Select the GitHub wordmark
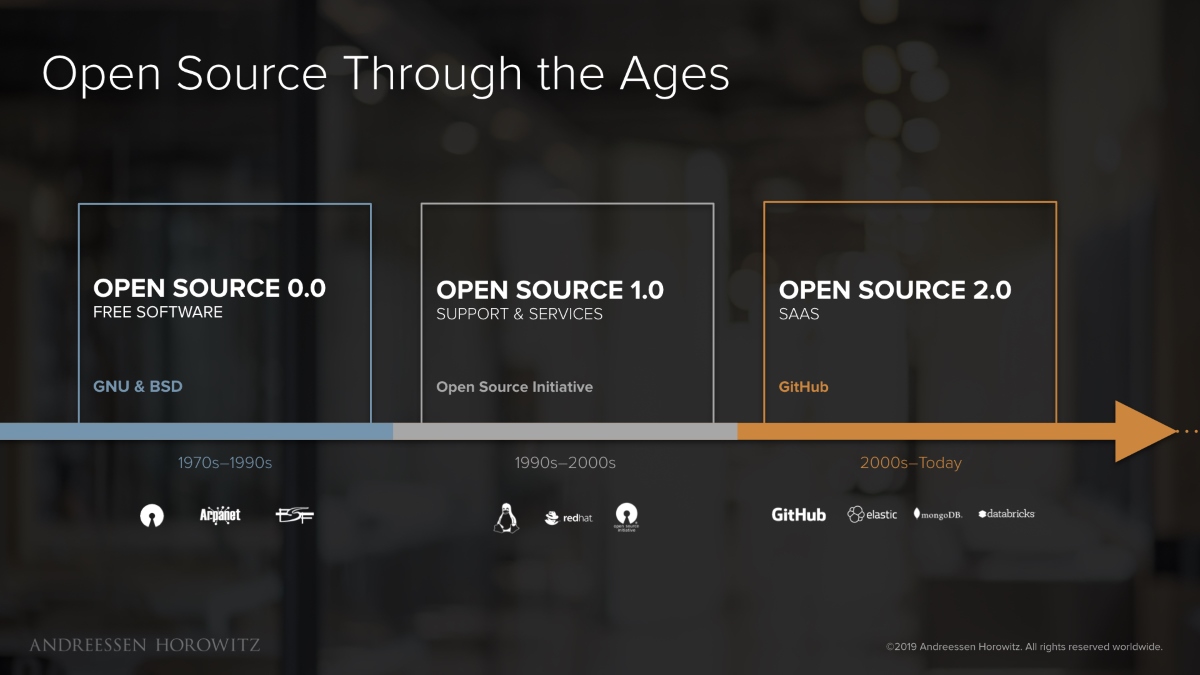The height and width of the screenshot is (675, 1200). 797,515
